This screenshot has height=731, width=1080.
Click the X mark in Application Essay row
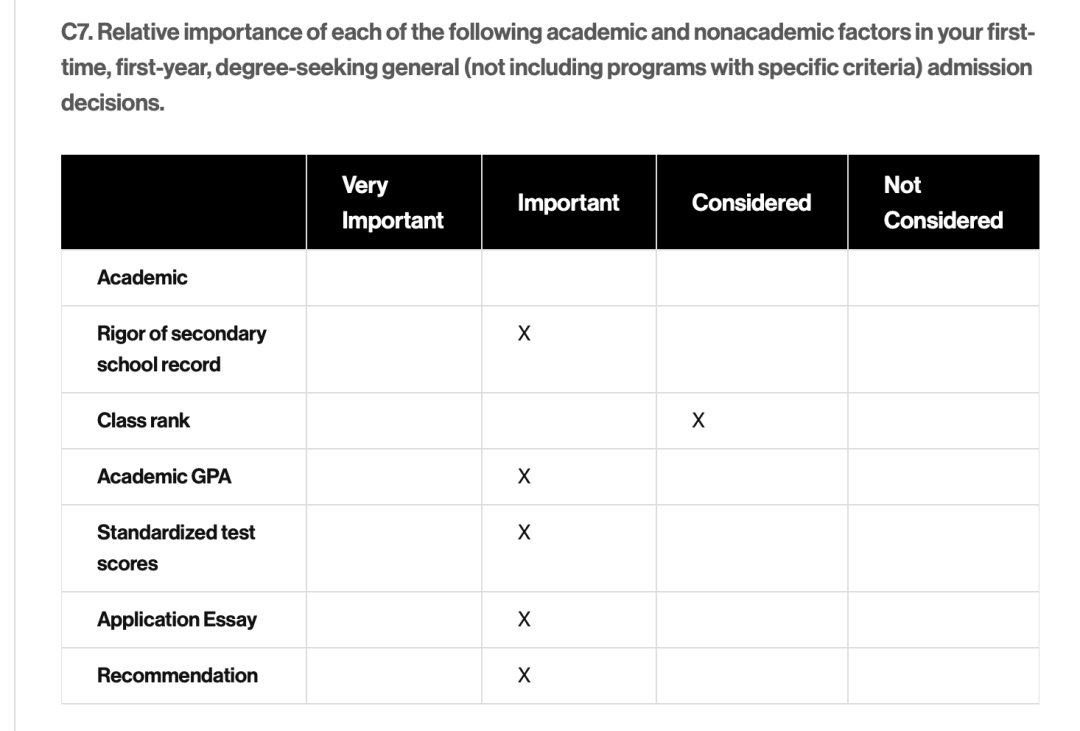point(523,620)
